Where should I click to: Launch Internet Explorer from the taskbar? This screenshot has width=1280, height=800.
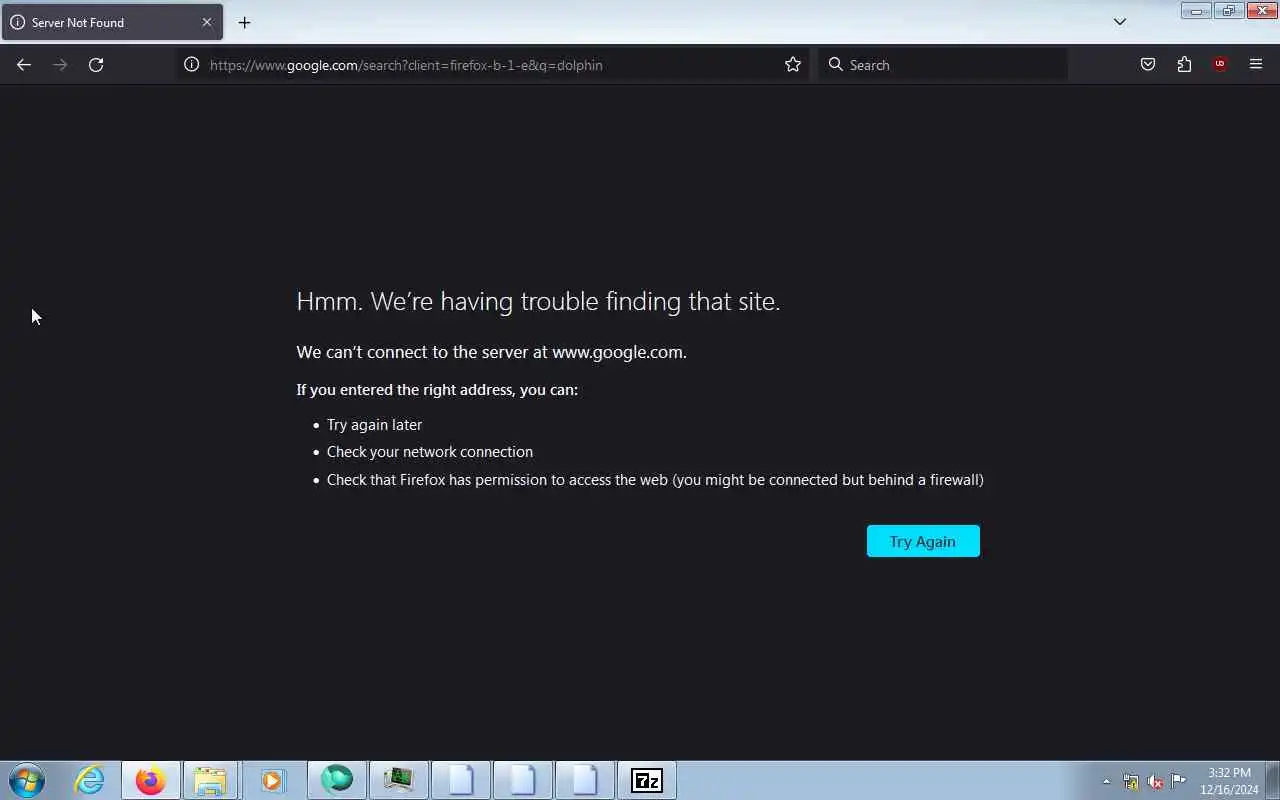coord(89,780)
